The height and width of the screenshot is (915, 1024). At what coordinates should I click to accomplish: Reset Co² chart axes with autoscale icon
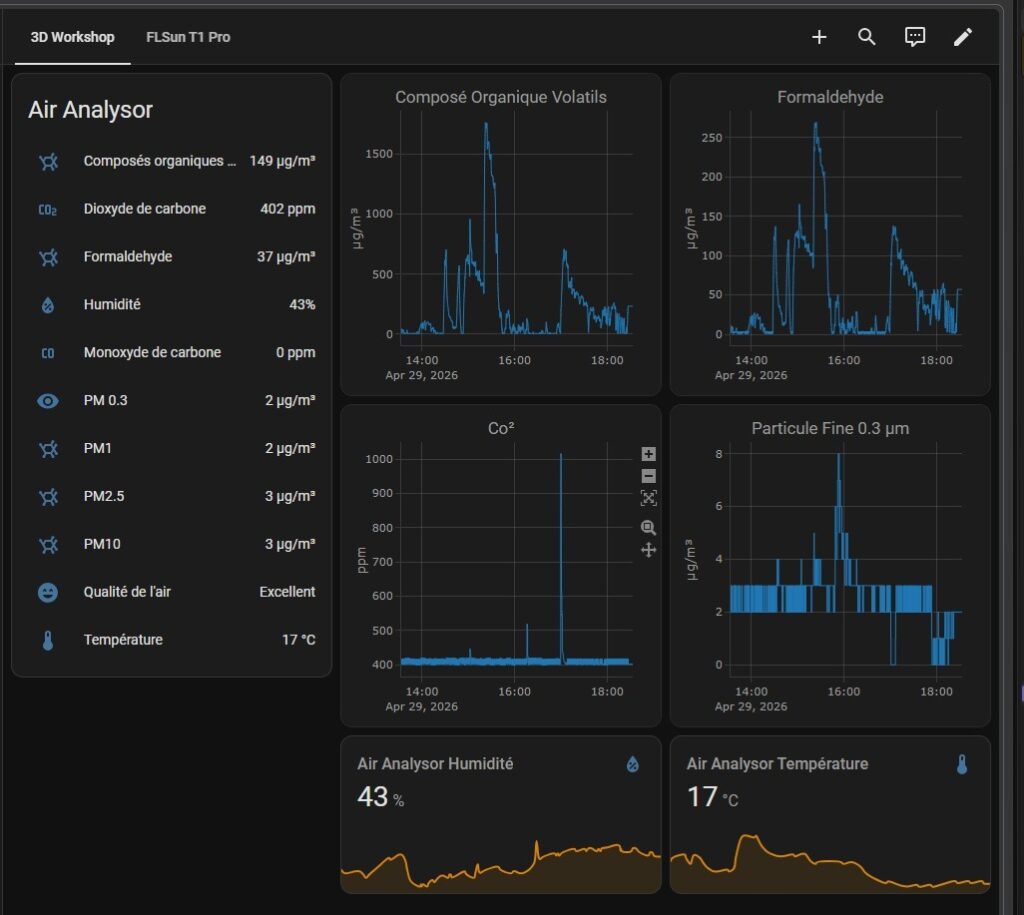click(648, 498)
